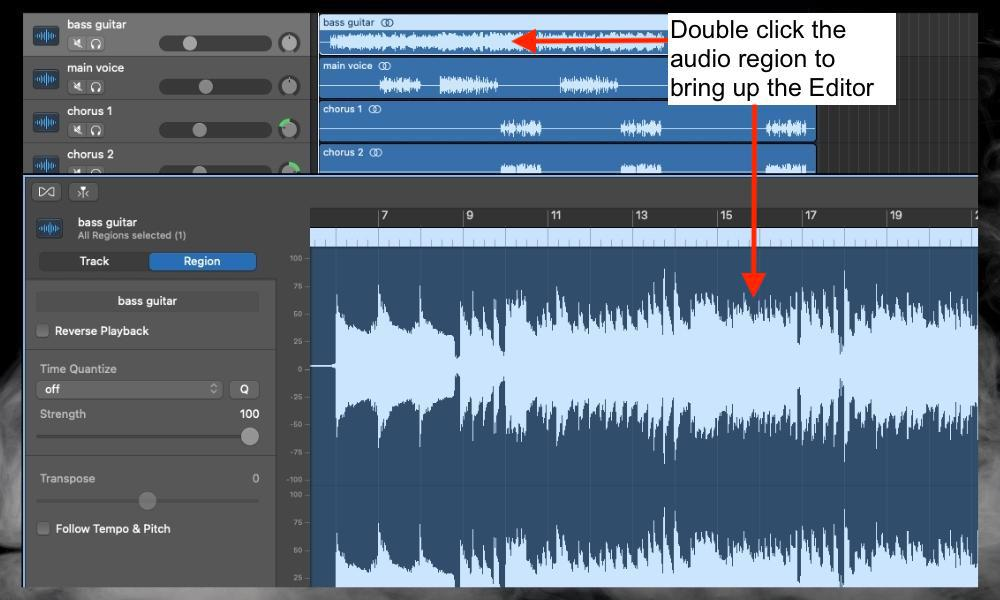Image resolution: width=1000 pixels, height=600 pixels.
Task: Click the 'All Regions selected (1)' text
Action: 131,235
